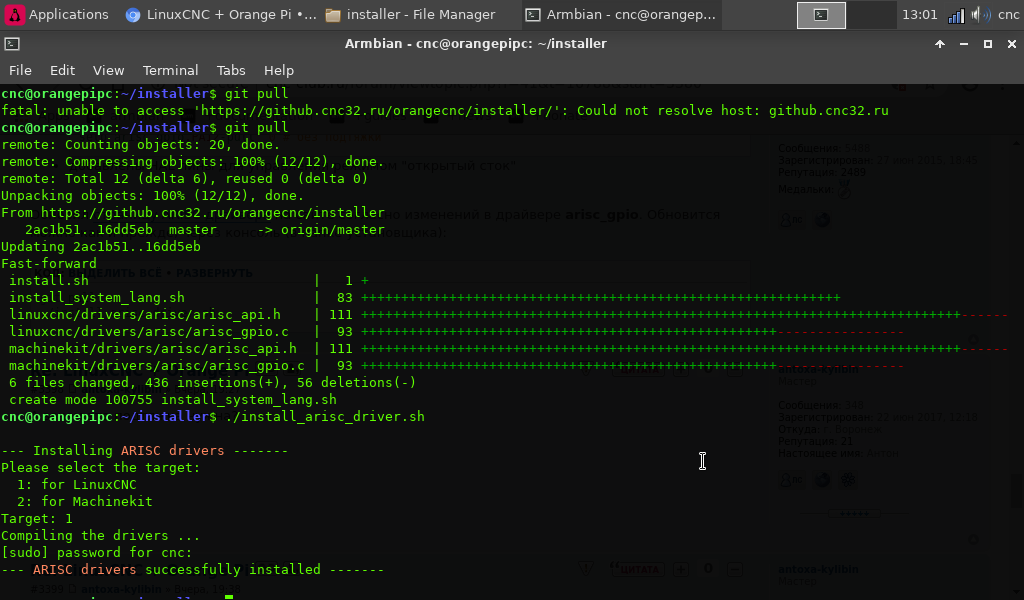Open the Help menu
This screenshot has width=1024, height=600.
coord(278,70)
